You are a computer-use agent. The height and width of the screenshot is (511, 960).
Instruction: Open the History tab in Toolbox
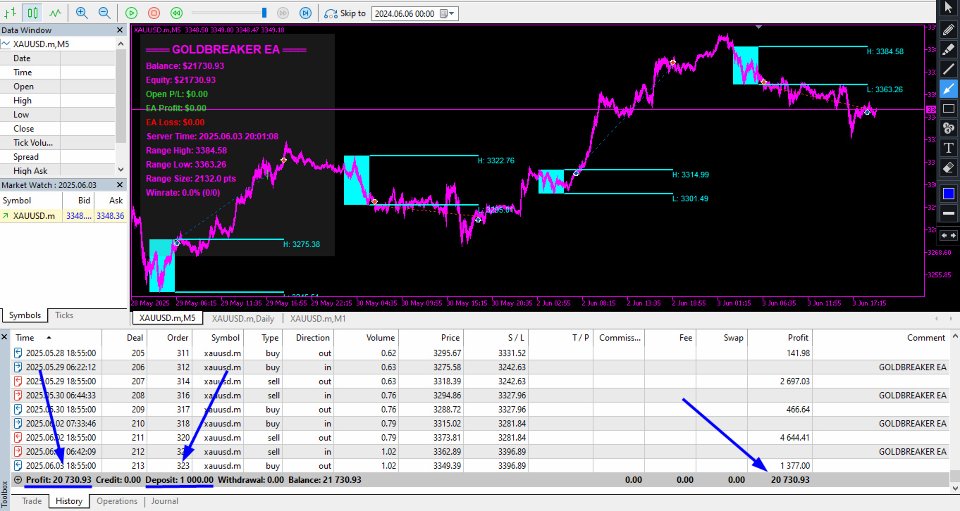pyautogui.click(x=69, y=501)
